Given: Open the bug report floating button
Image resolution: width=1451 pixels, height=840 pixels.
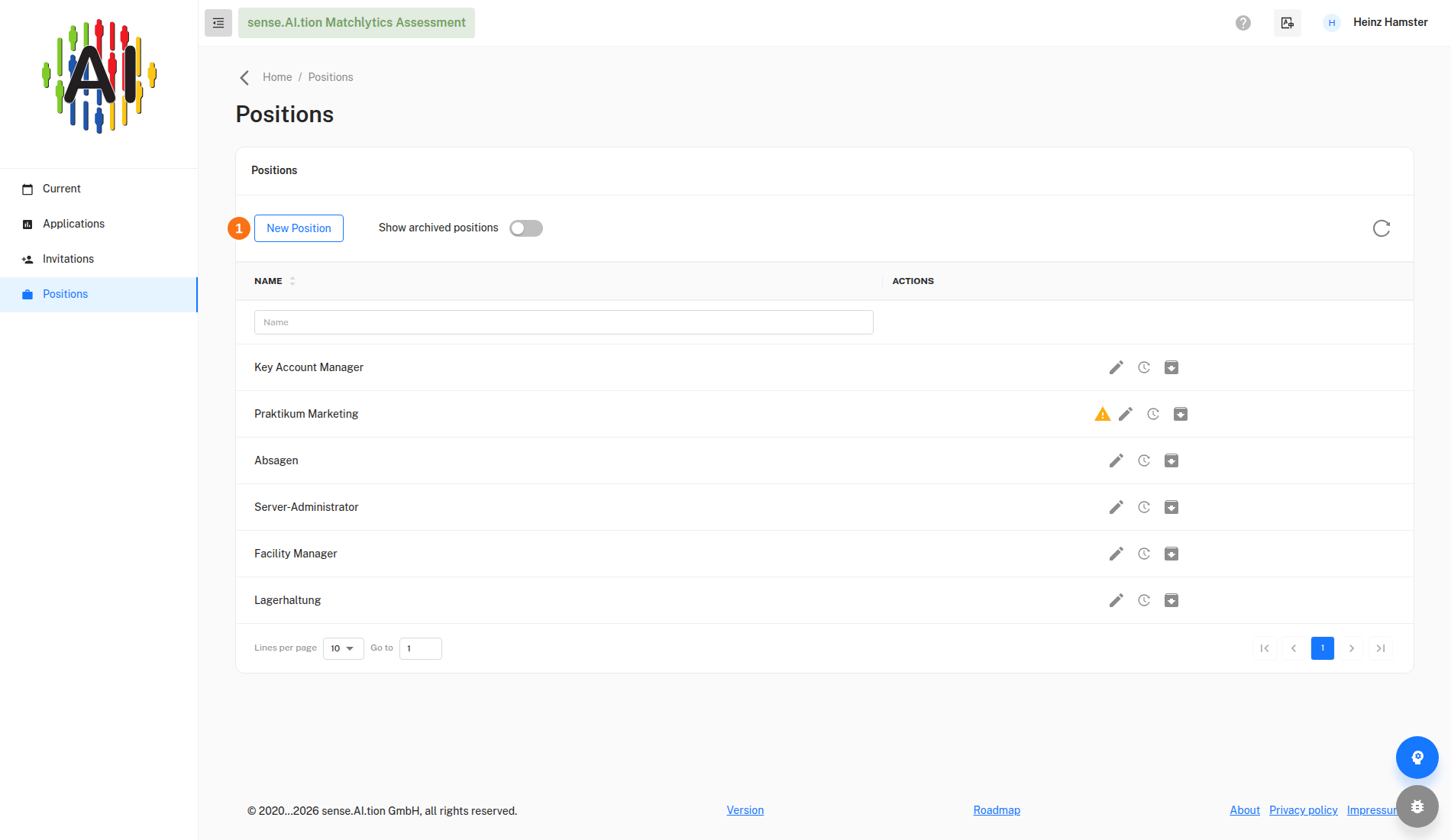Looking at the screenshot, I should click(1417, 806).
